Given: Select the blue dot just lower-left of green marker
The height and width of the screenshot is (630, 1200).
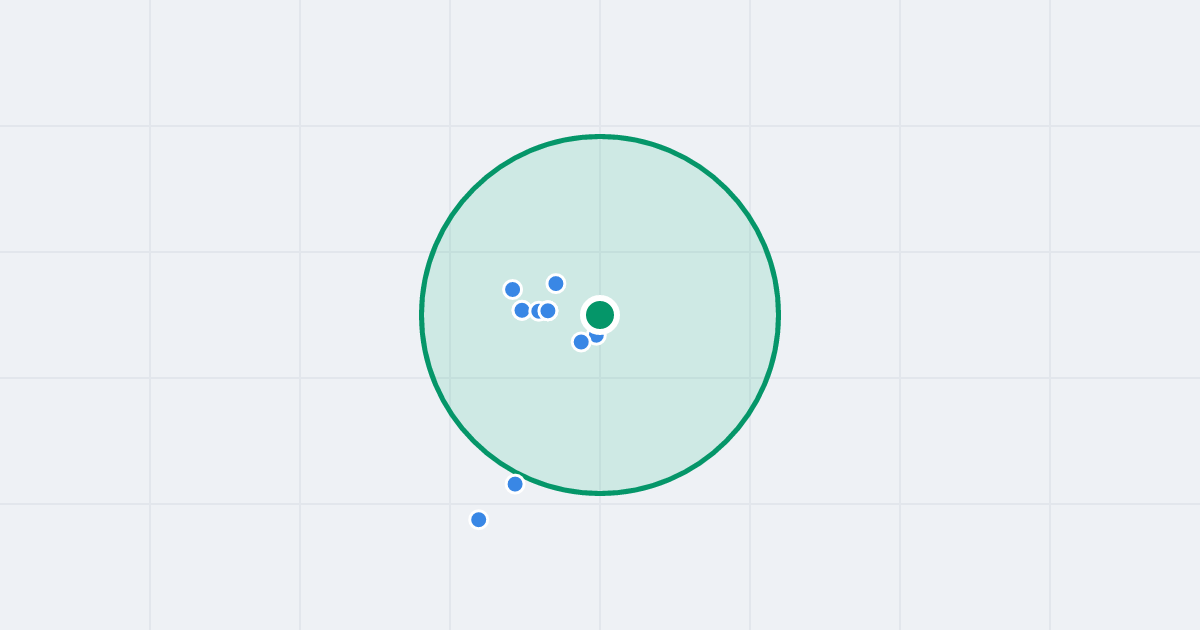Looking at the screenshot, I should 581,342.
